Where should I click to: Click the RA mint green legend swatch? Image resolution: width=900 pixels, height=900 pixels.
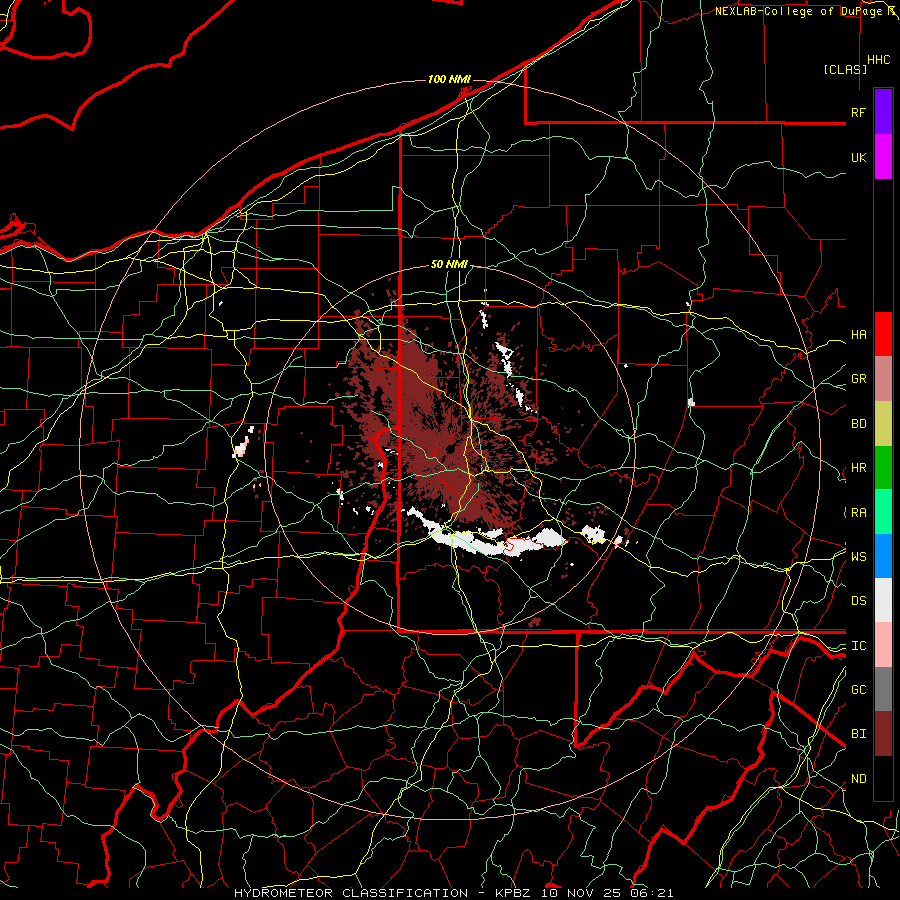point(883,512)
